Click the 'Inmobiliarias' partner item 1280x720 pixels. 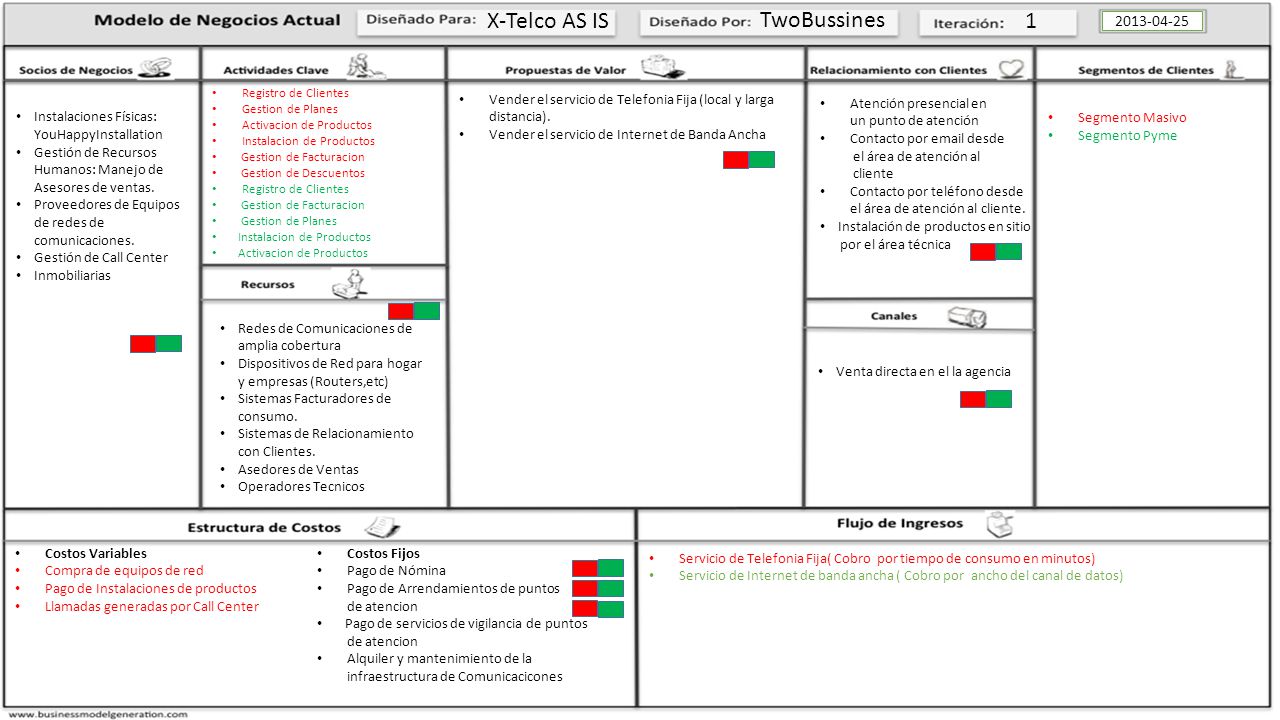click(x=72, y=276)
